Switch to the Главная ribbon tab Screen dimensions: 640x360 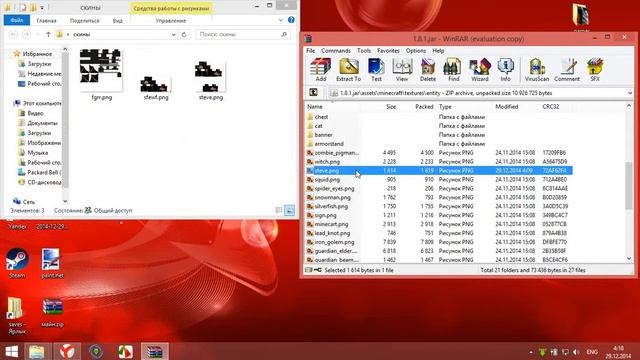tap(46, 20)
